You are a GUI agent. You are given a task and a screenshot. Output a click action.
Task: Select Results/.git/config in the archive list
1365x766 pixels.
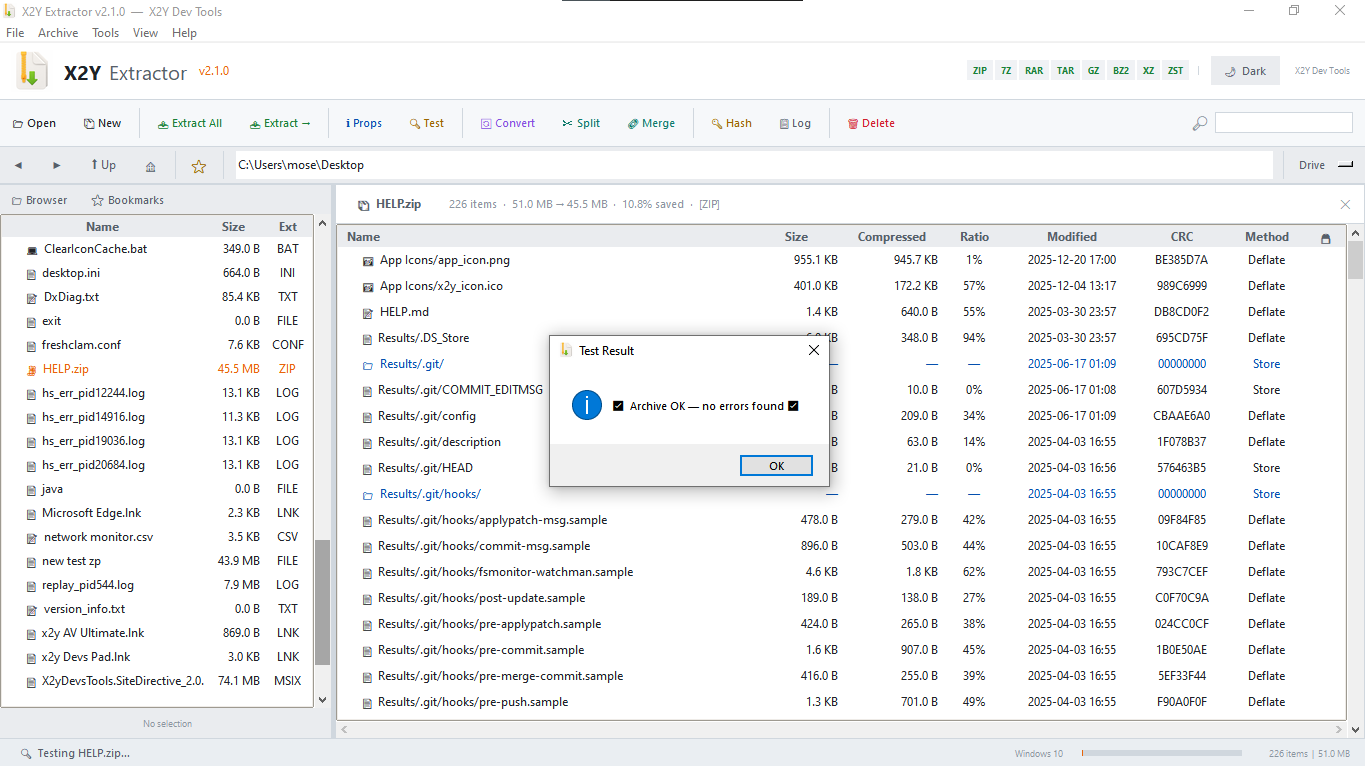click(x=841, y=416)
